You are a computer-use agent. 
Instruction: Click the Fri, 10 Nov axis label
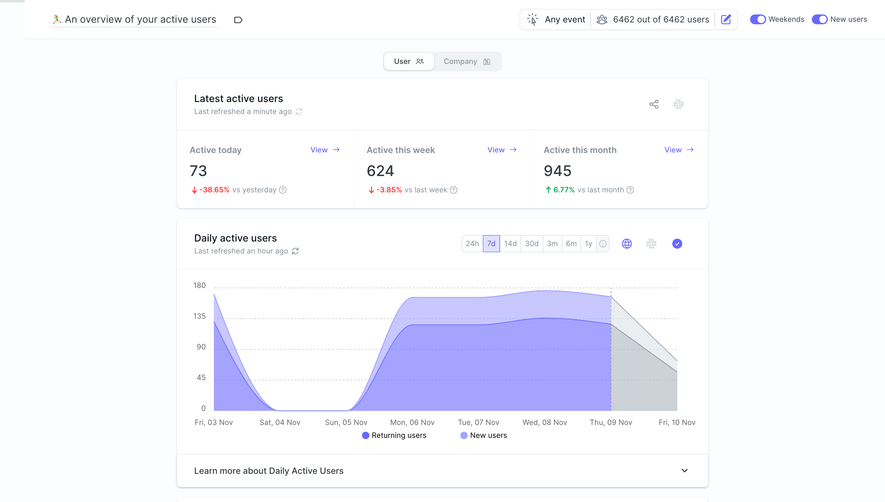coord(677,422)
